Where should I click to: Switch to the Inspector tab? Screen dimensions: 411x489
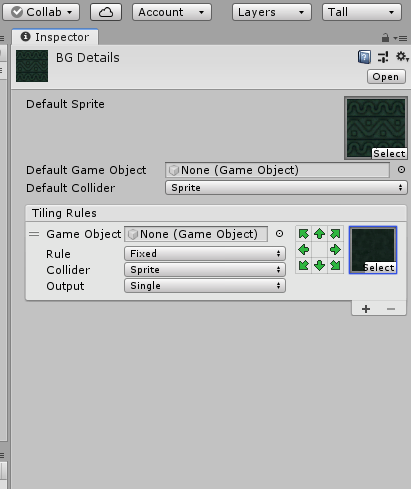click(55, 37)
